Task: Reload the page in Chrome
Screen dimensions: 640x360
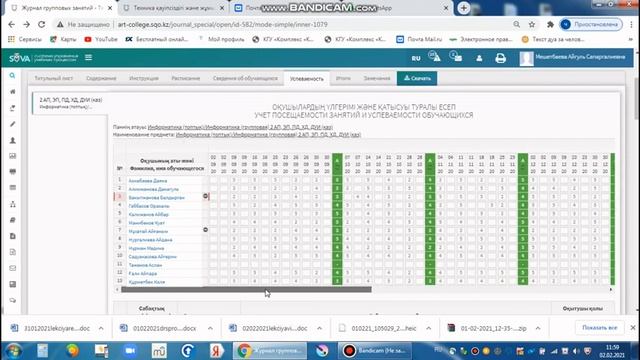Action: pyautogui.click(x=42, y=24)
